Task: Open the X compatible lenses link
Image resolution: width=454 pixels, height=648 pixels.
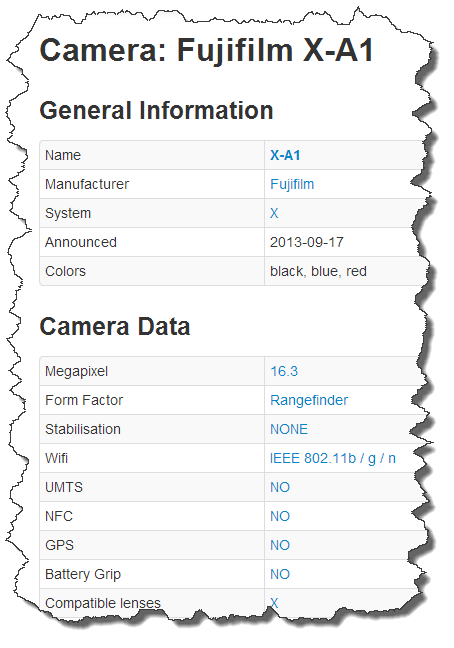Action: coord(274,603)
